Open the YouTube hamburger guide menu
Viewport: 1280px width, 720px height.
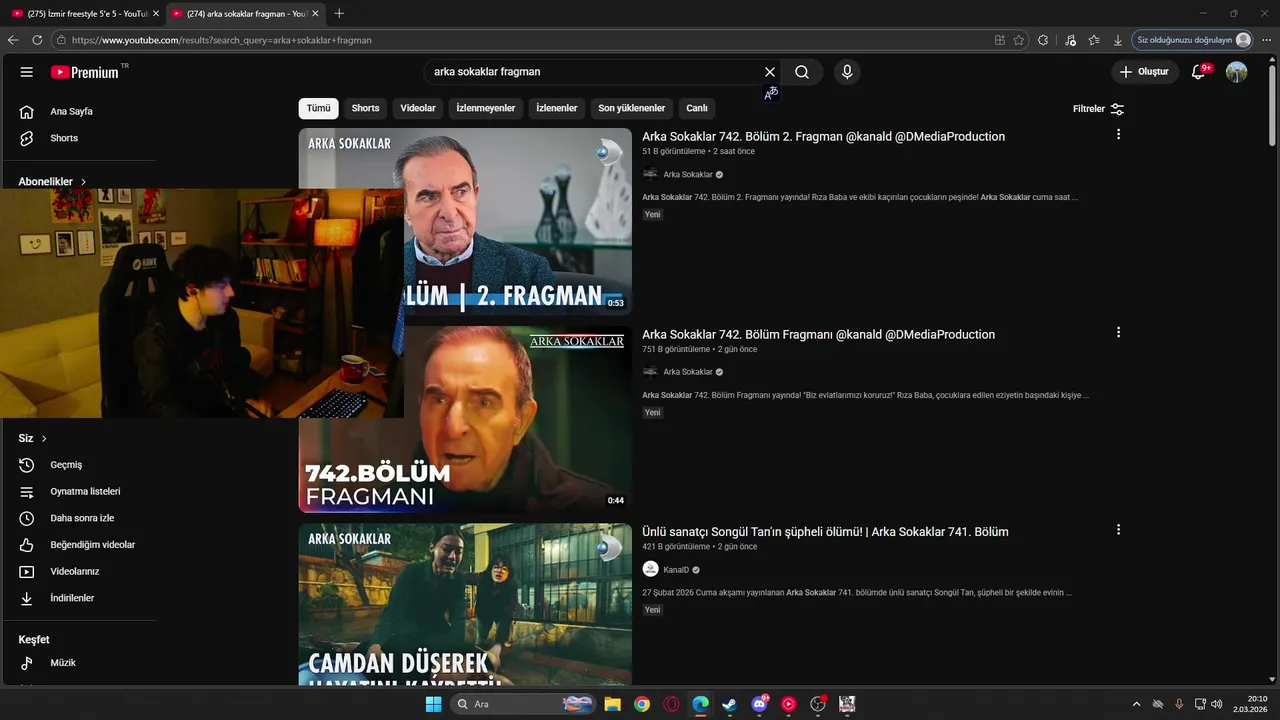pyautogui.click(x=27, y=72)
